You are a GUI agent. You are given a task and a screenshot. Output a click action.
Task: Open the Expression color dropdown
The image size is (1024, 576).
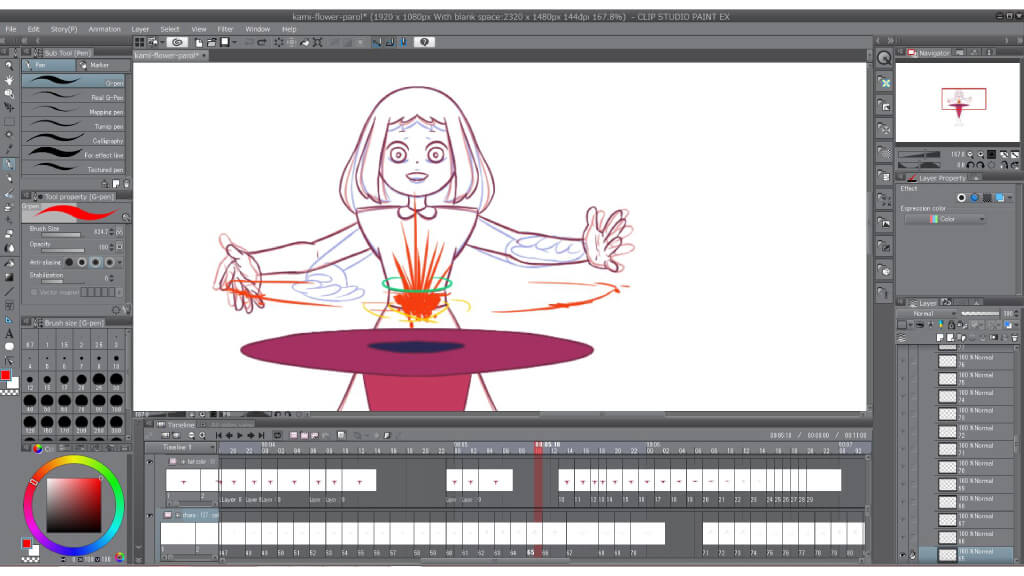pos(945,219)
